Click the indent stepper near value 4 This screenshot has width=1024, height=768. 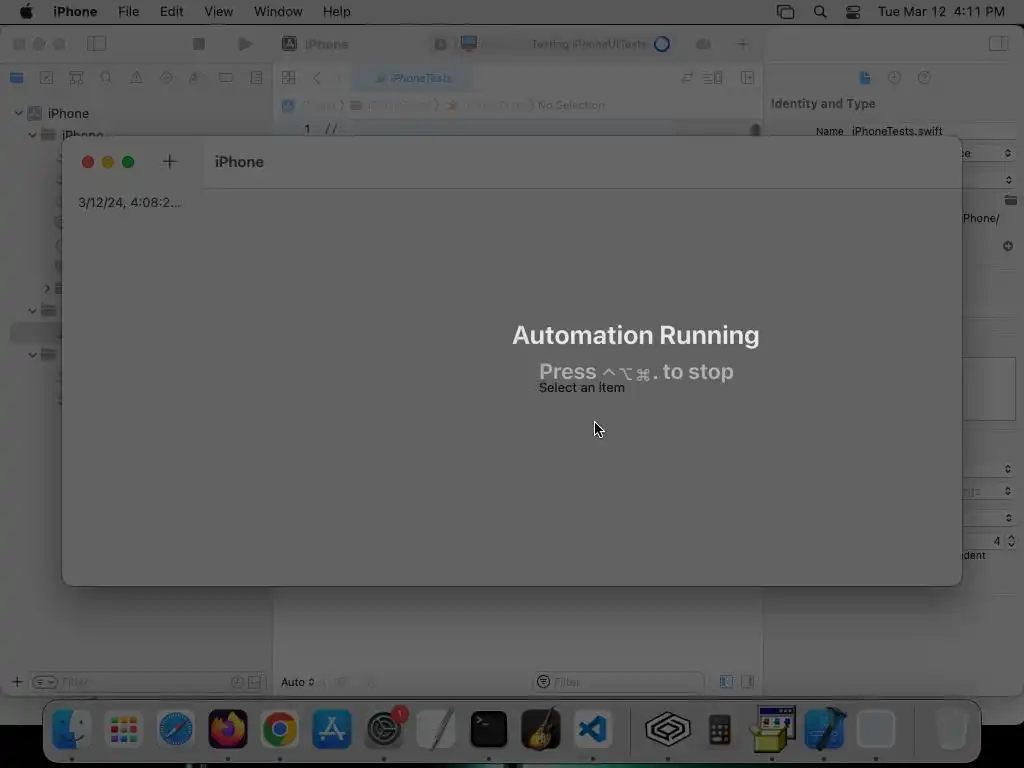coord(1011,541)
